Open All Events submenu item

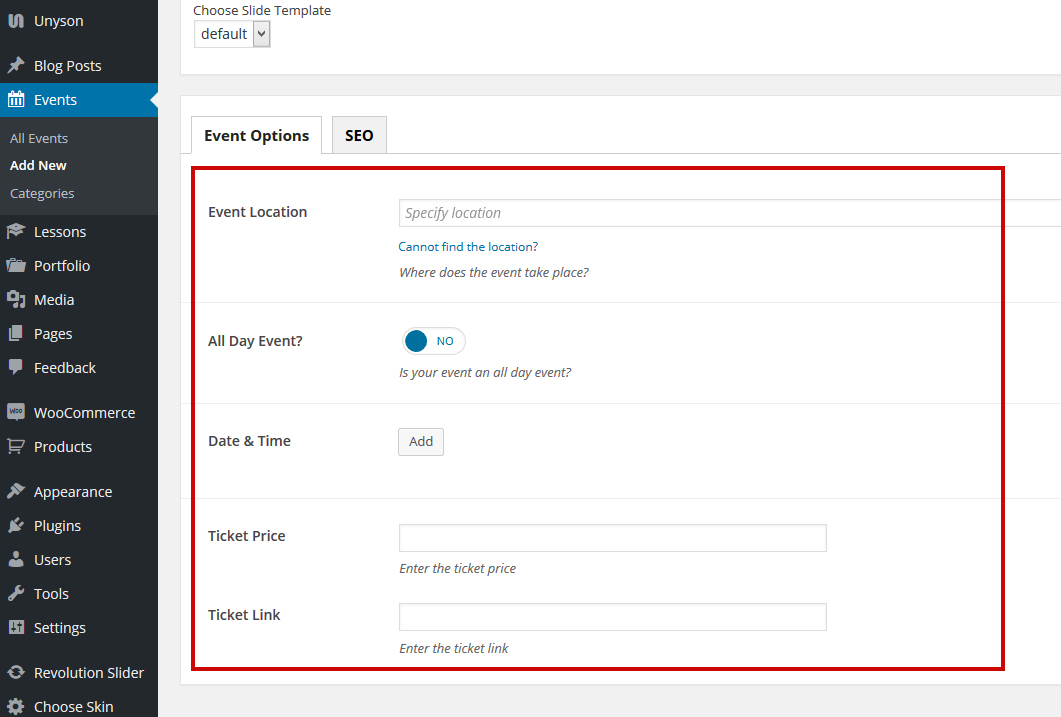click(39, 138)
